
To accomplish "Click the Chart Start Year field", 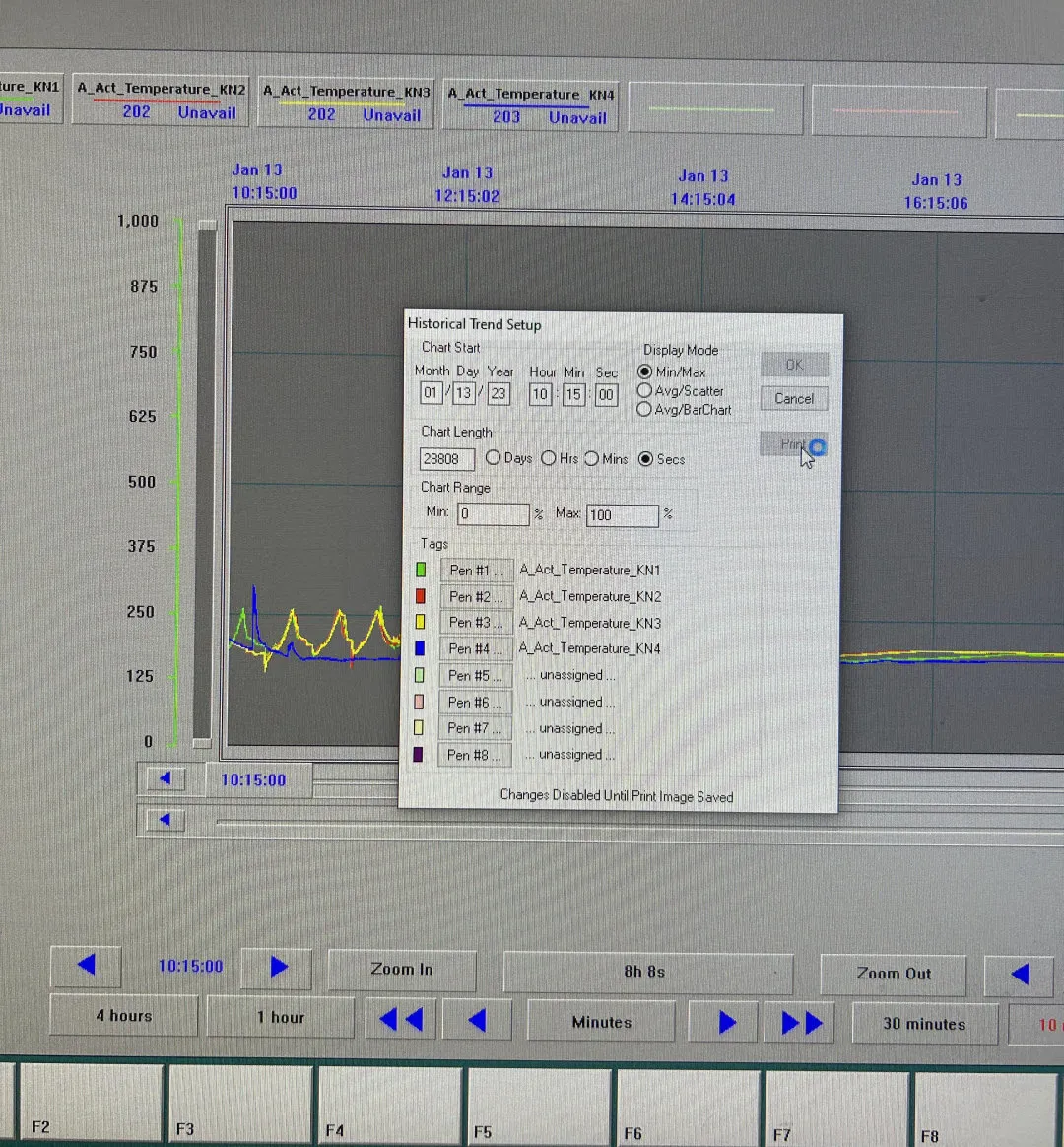I will [x=498, y=393].
